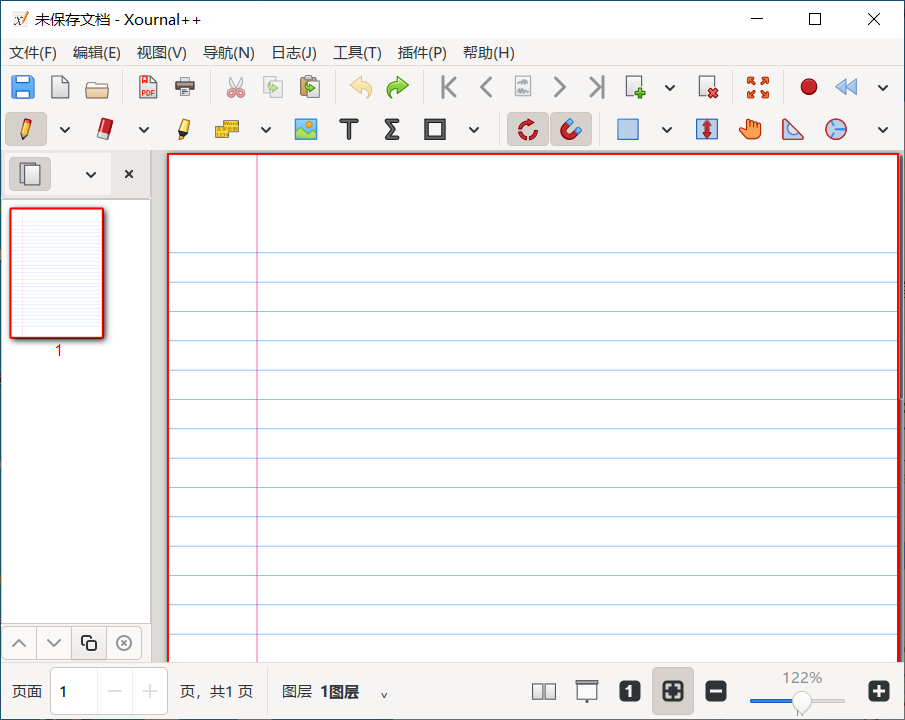Toggle rotation snapping button
The height and width of the screenshot is (720, 905).
[x=528, y=129]
